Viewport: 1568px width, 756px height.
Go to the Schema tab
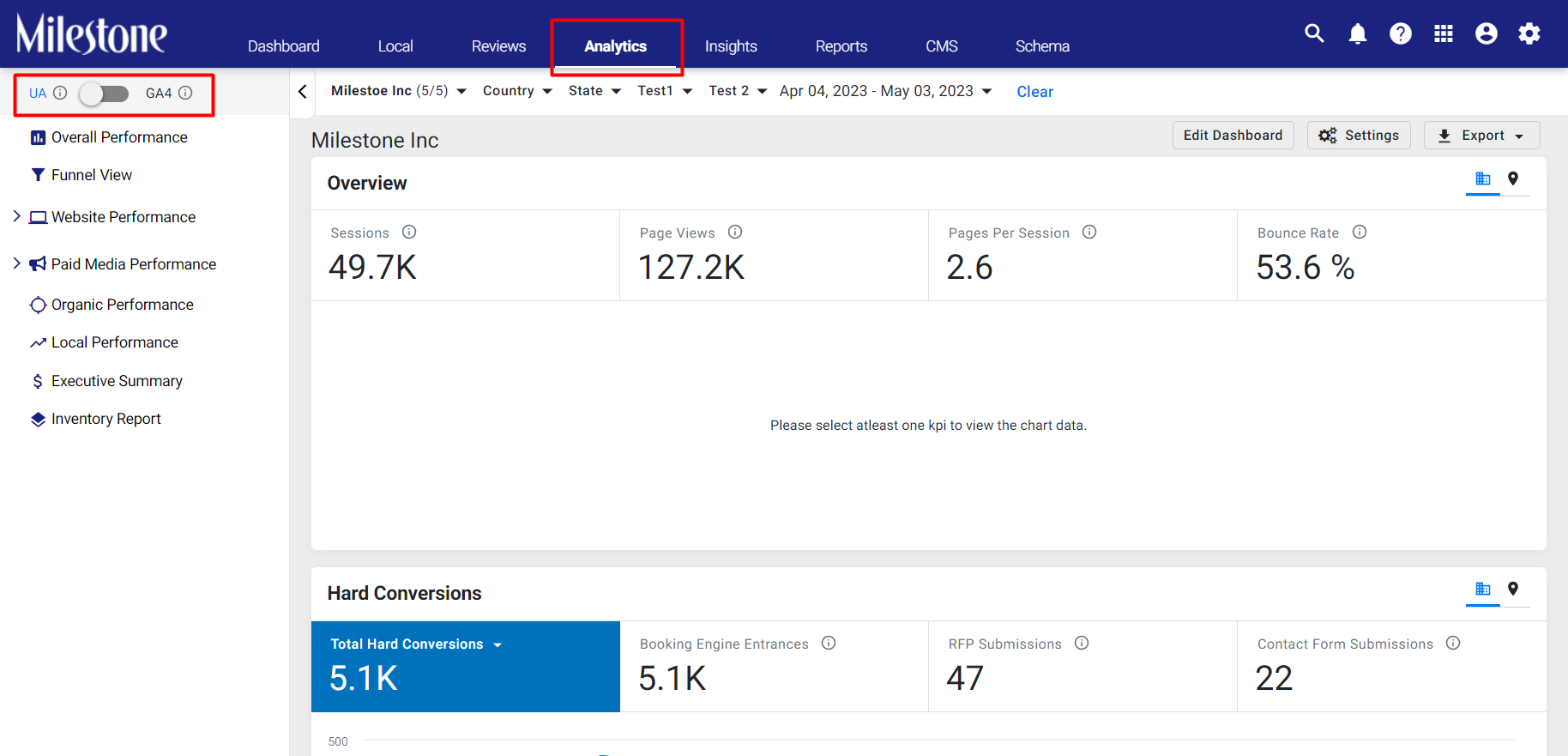1042,46
